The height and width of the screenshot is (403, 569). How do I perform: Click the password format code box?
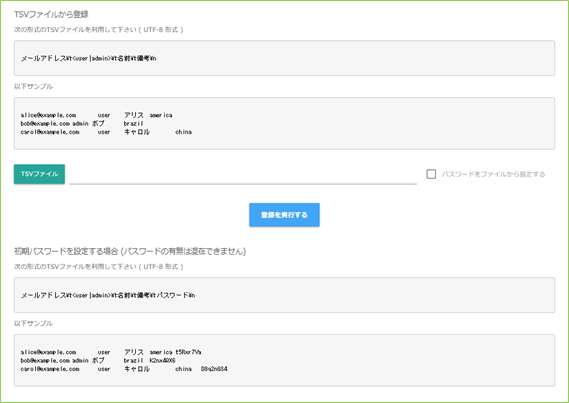click(284, 295)
